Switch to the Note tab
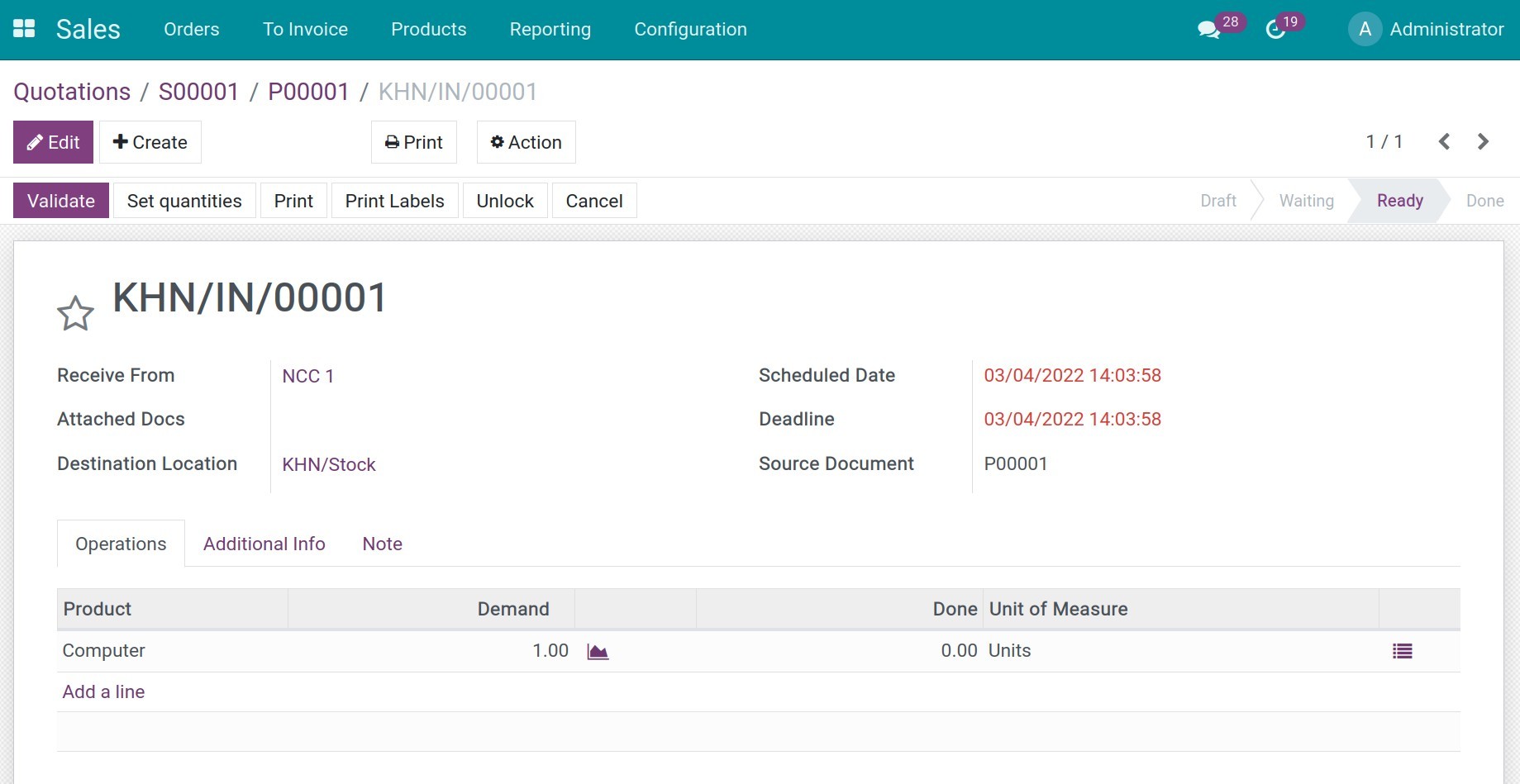The width and height of the screenshot is (1520, 784). point(382,544)
